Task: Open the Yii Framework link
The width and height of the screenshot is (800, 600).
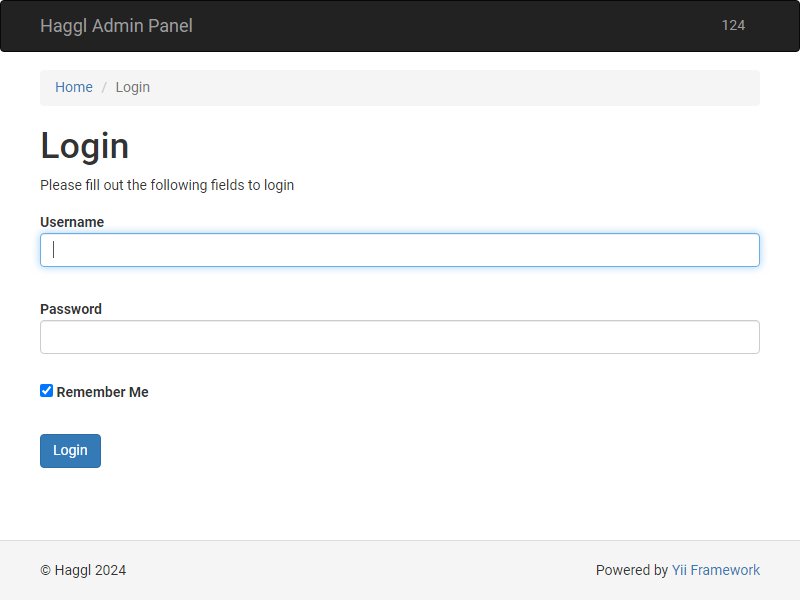Action: (716, 570)
